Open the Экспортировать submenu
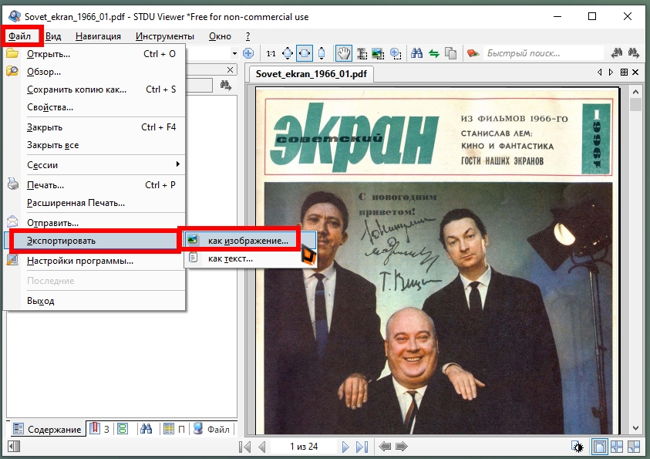 click(x=95, y=241)
